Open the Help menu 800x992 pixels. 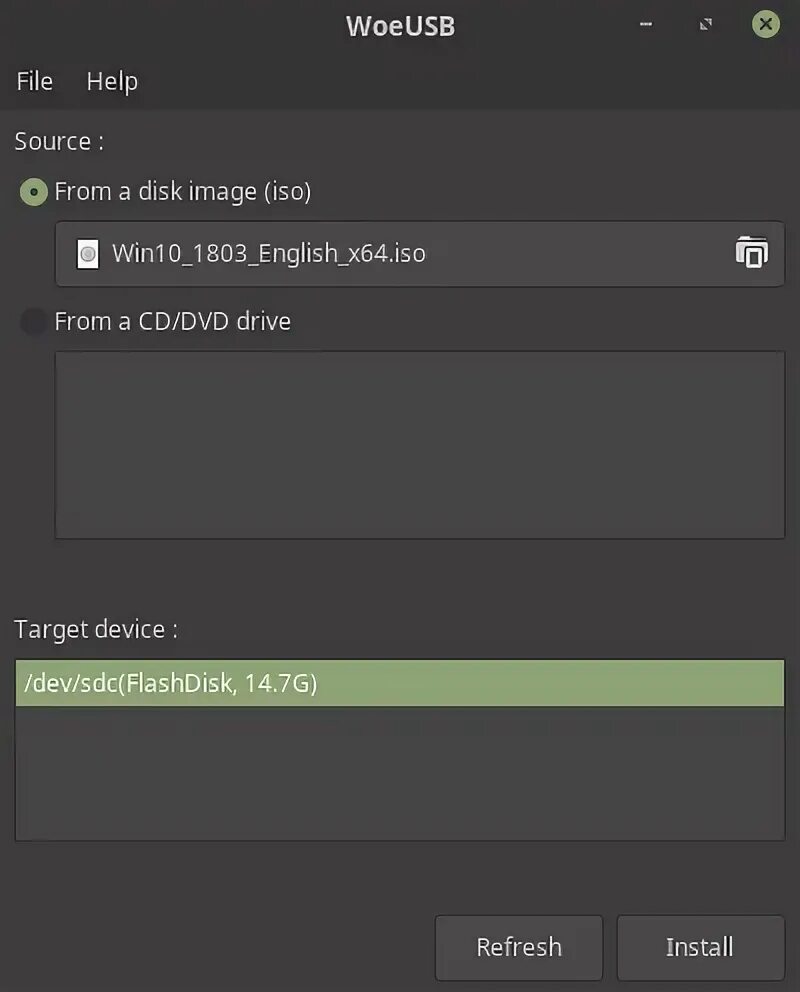click(x=112, y=82)
